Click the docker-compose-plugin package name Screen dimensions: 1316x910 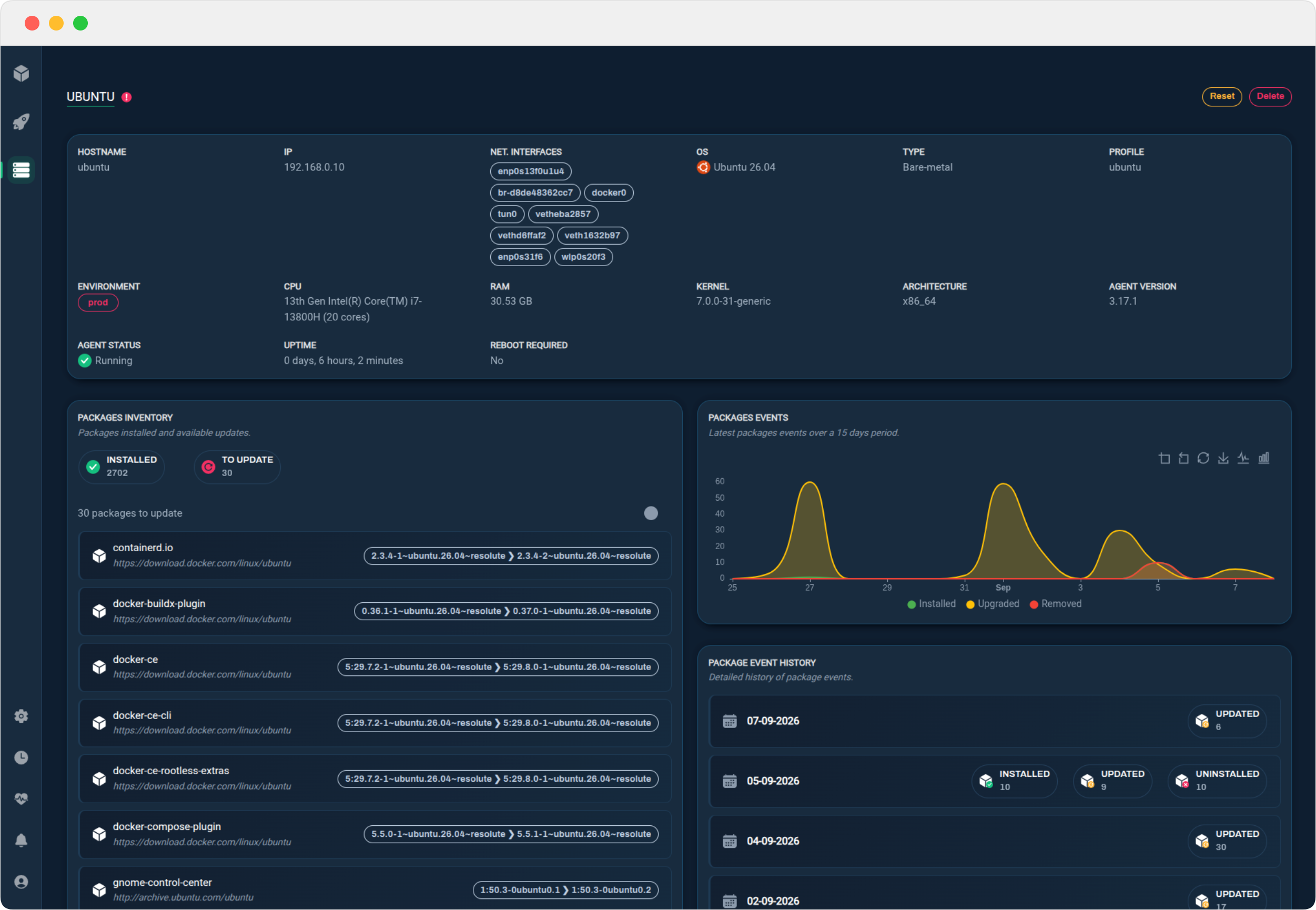pos(167,827)
